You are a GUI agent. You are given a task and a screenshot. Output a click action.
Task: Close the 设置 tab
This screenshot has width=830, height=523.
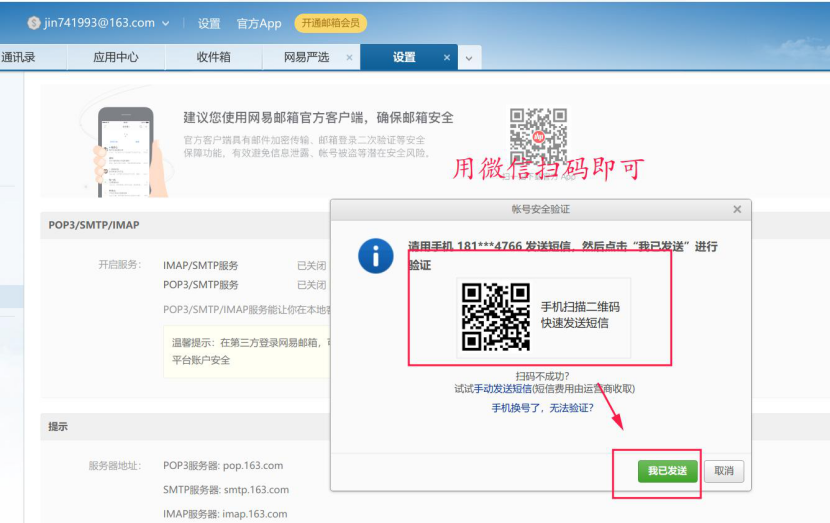pos(447,57)
